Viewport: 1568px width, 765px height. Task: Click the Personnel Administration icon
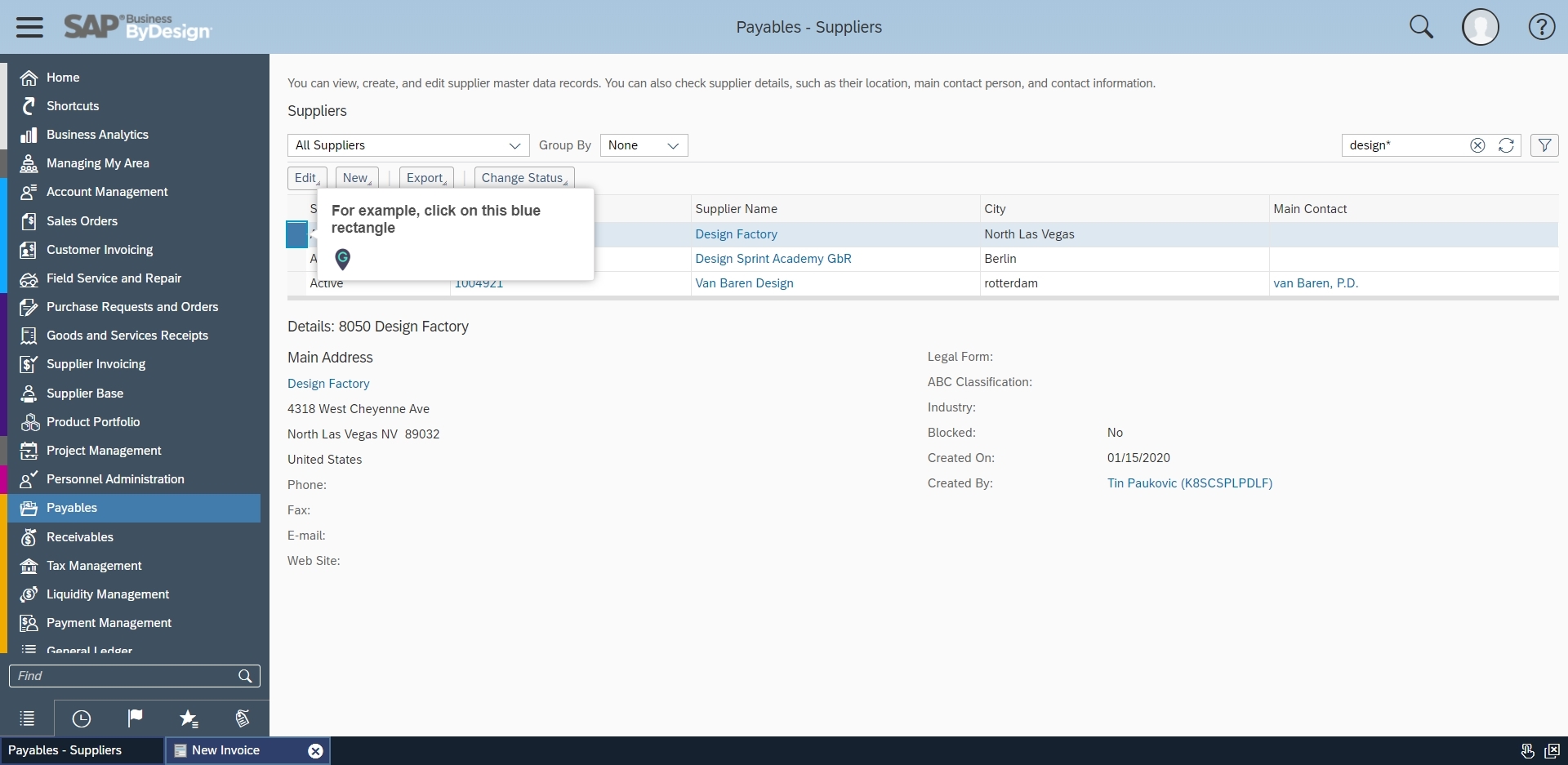coord(29,479)
